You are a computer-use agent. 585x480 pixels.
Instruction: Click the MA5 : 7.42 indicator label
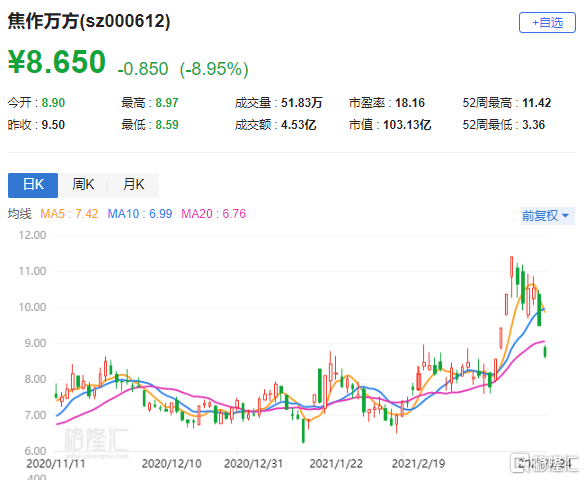click(x=69, y=214)
